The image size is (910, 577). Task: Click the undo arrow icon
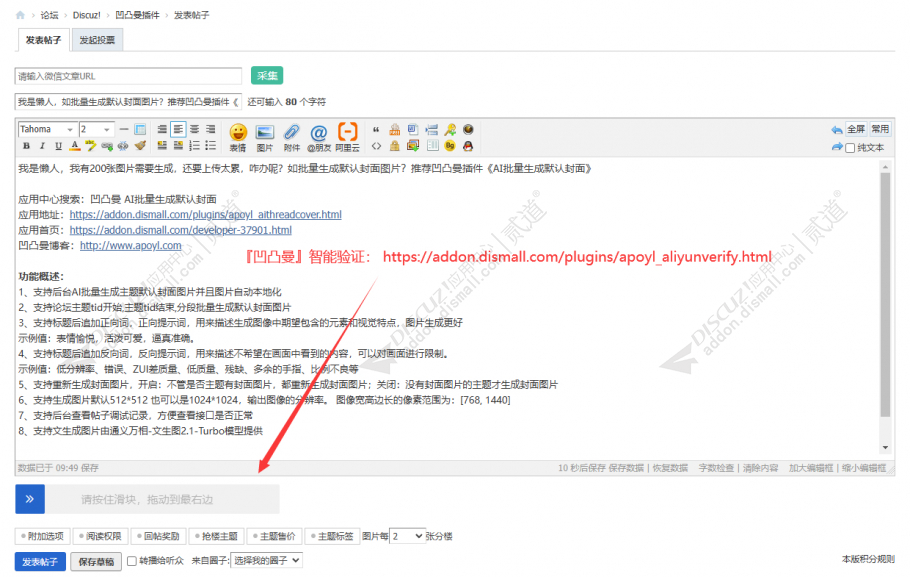click(x=836, y=130)
